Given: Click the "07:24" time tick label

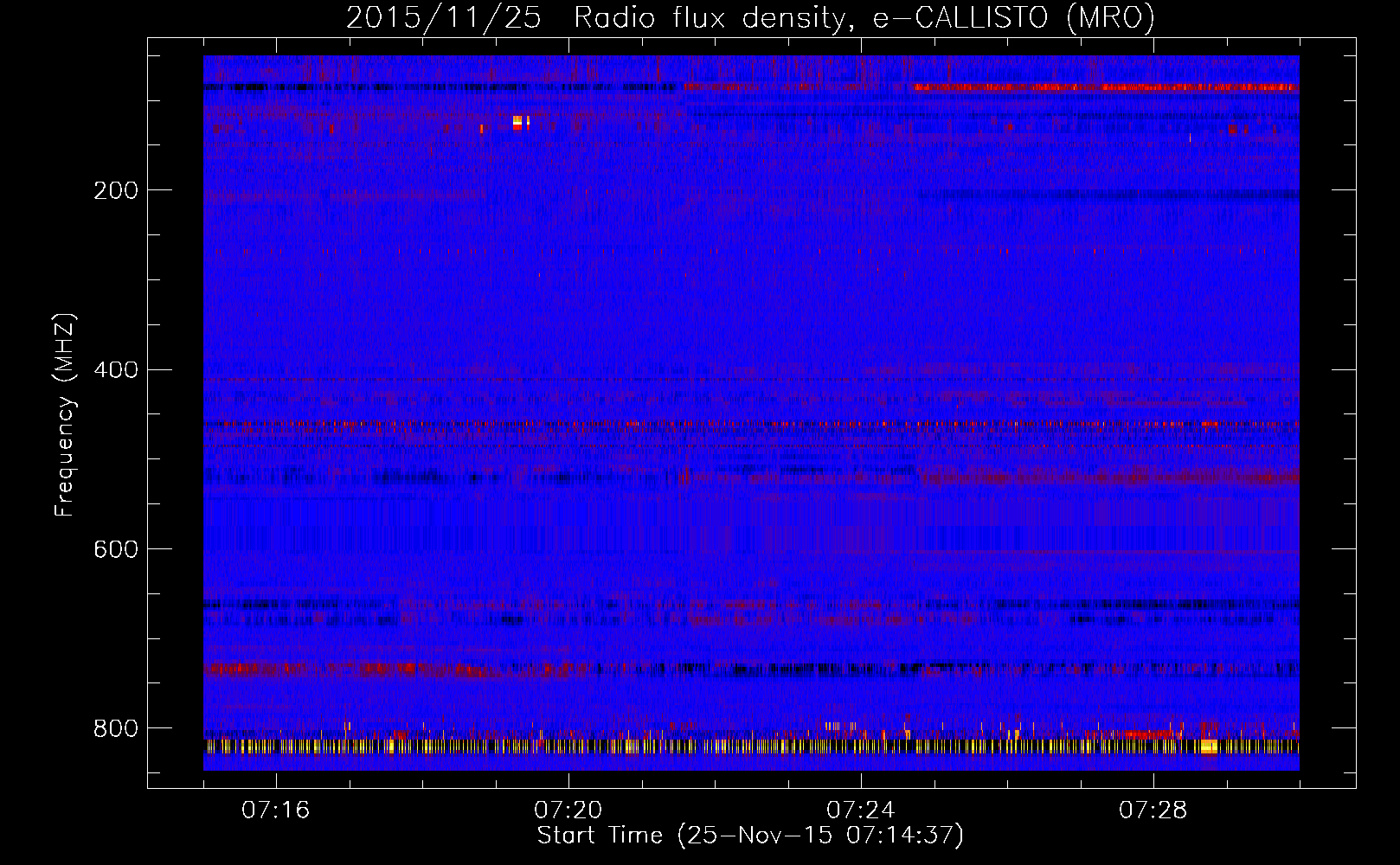Looking at the screenshot, I should pyautogui.click(x=861, y=811).
